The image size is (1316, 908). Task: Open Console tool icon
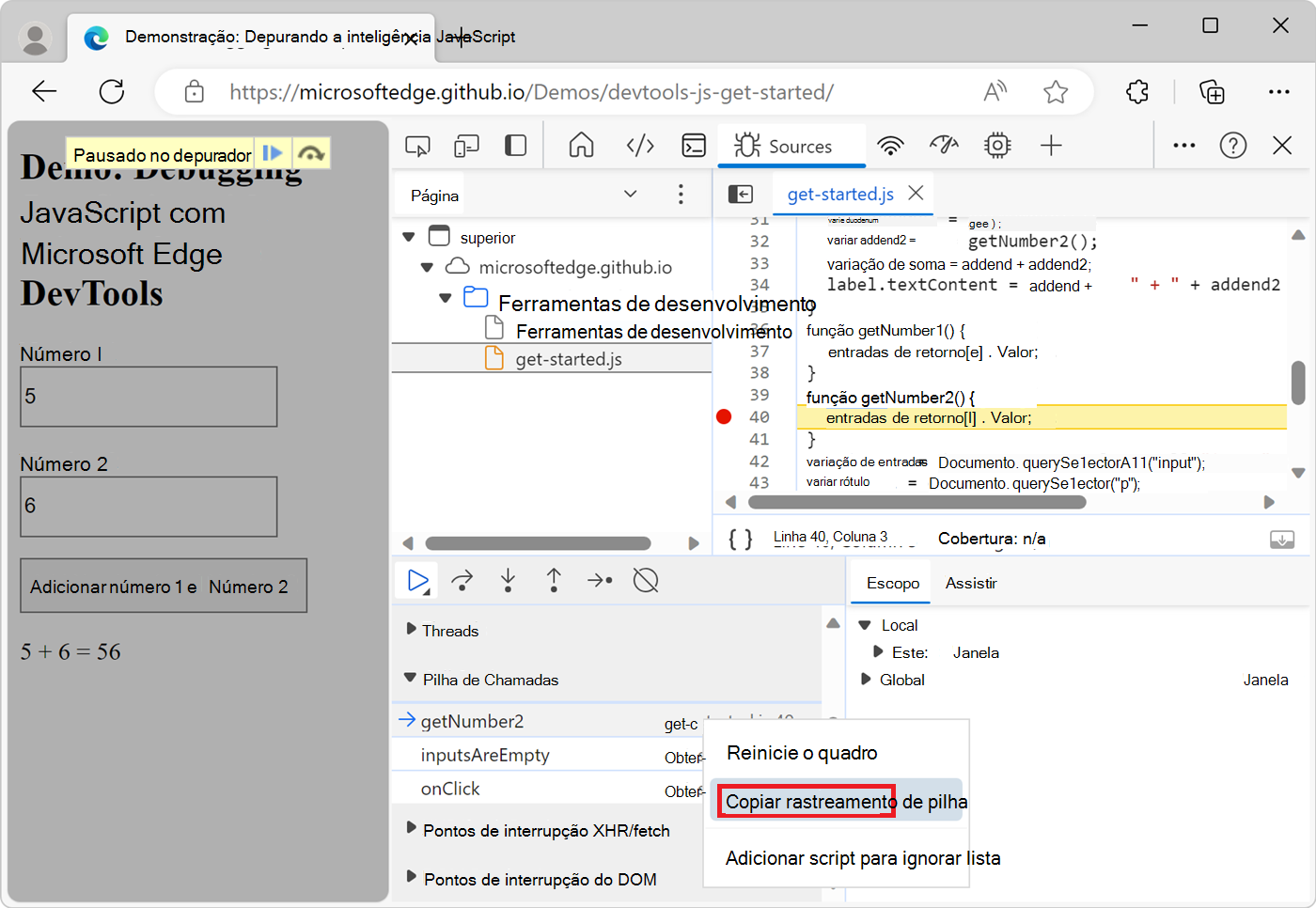(694, 146)
